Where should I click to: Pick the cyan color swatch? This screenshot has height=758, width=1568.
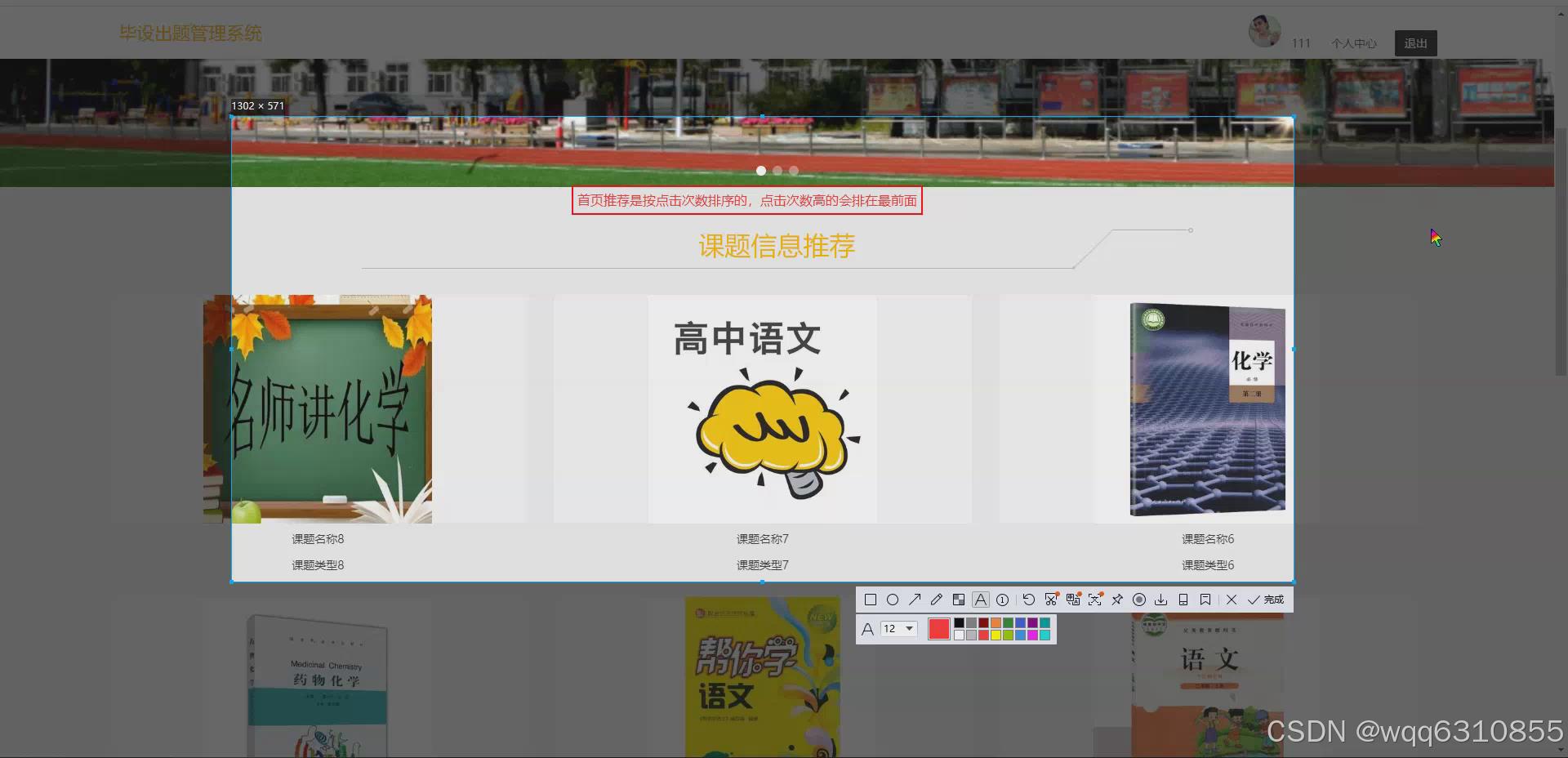(1045, 635)
